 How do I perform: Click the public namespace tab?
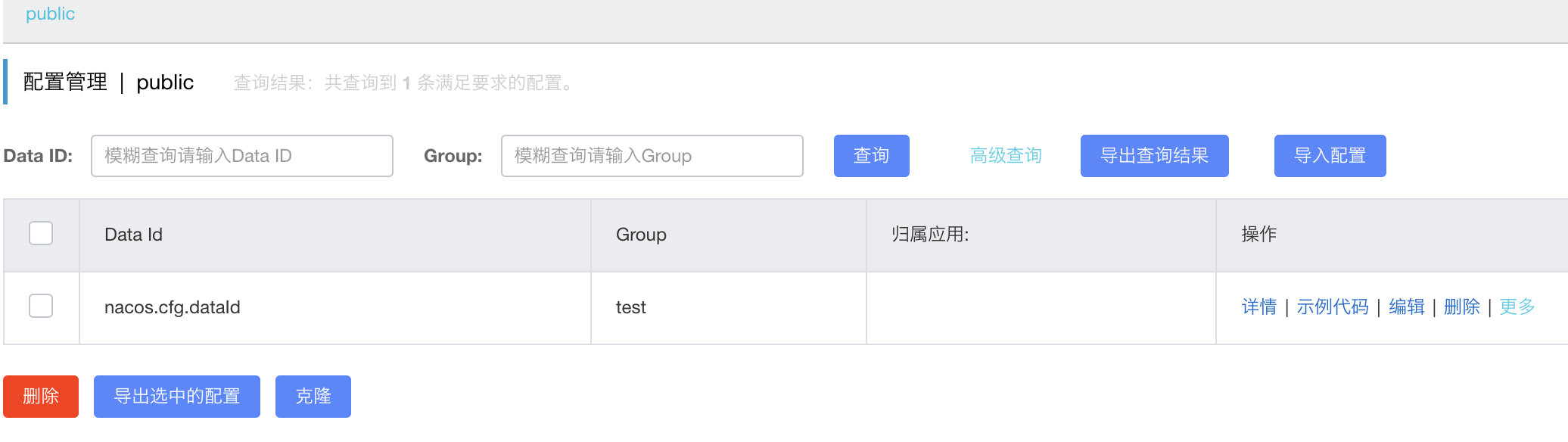(50, 14)
